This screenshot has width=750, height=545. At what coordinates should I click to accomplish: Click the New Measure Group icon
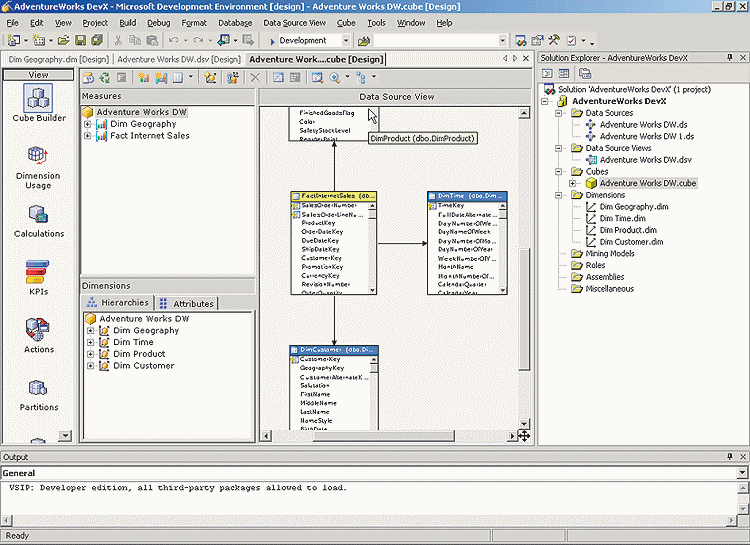[161, 78]
